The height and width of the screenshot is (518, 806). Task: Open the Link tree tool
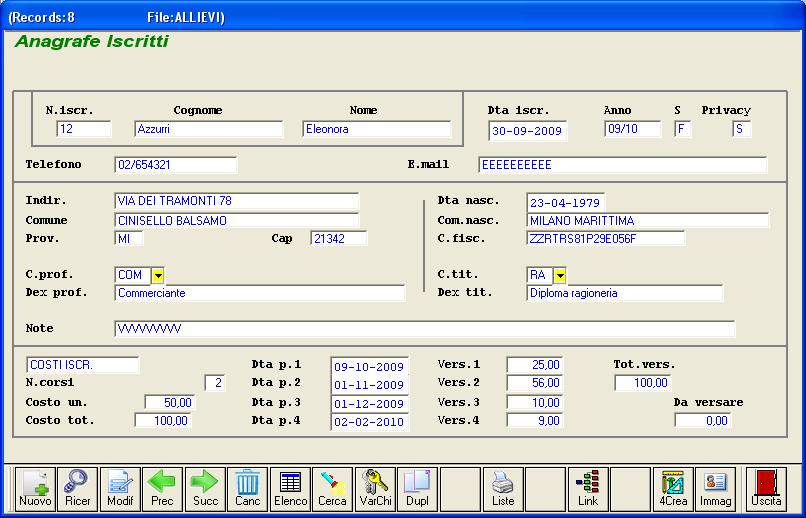pos(588,489)
